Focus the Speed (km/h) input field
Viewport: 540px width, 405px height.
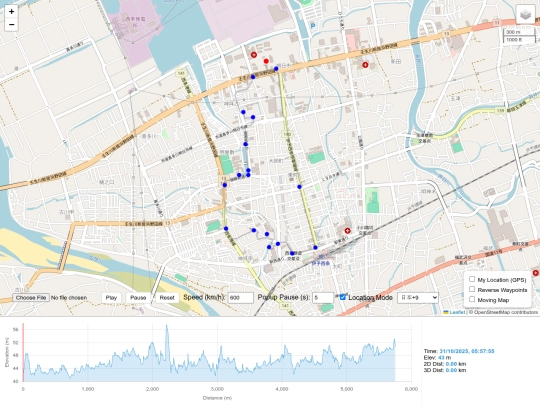(x=240, y=298)
